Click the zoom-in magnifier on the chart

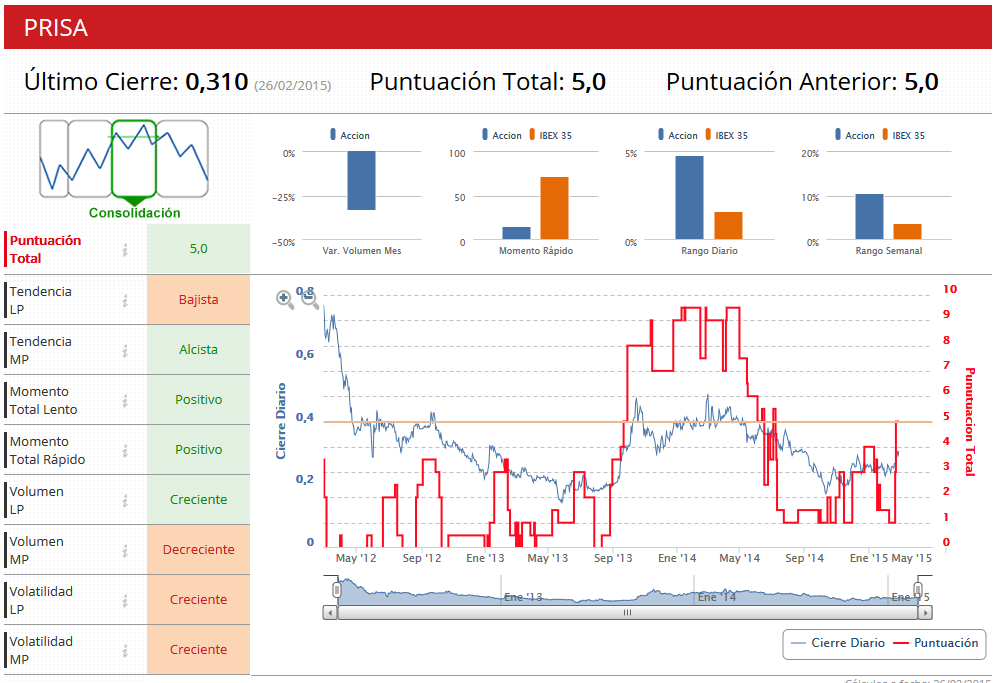point(284,300)
